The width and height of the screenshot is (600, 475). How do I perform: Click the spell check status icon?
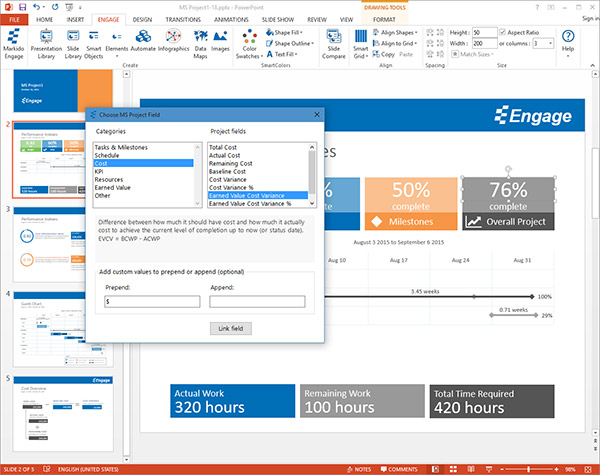point(47,469)
